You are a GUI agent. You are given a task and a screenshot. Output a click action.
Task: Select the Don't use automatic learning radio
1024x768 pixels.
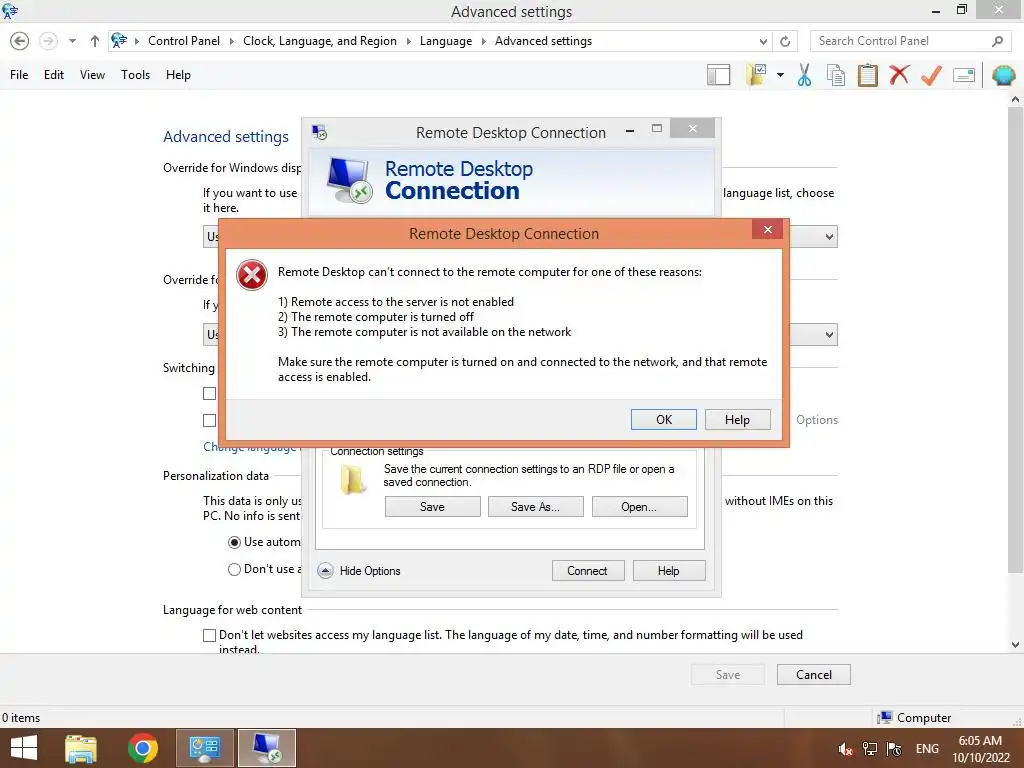click(x=234, y=569)
